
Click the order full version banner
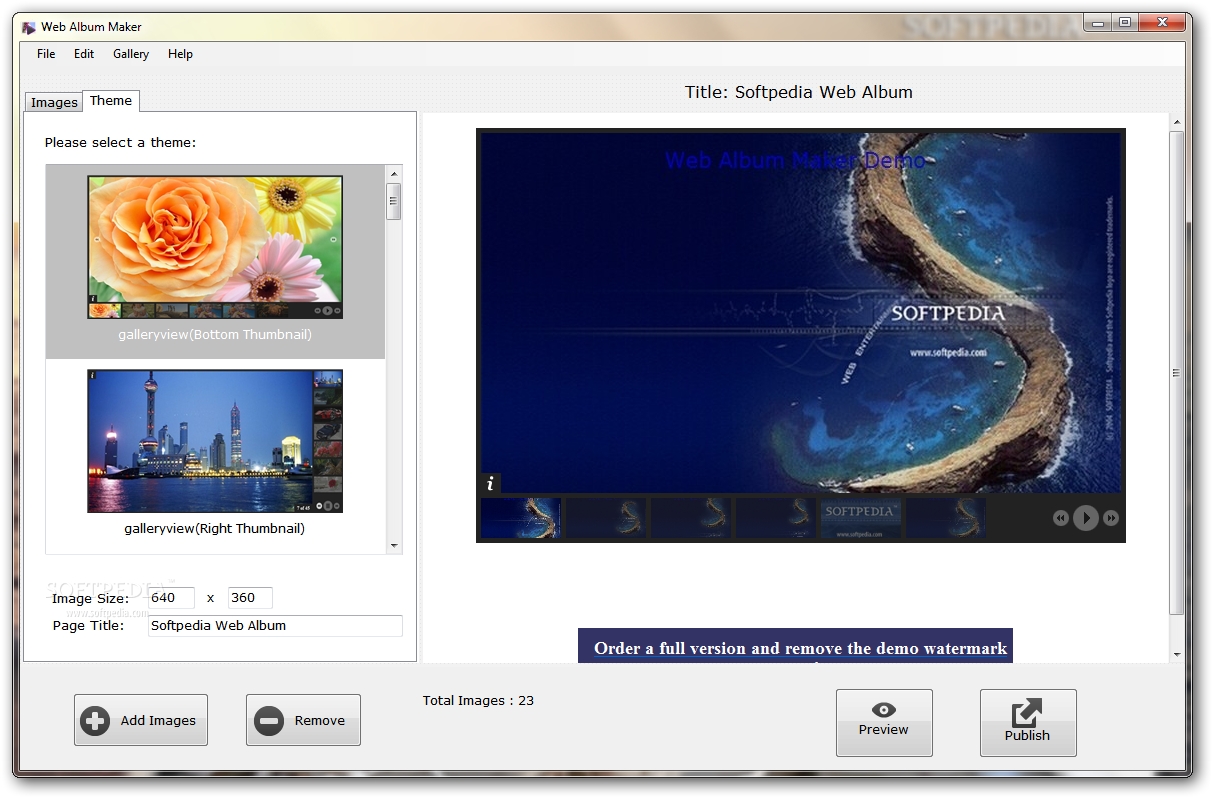coord(795,646)
